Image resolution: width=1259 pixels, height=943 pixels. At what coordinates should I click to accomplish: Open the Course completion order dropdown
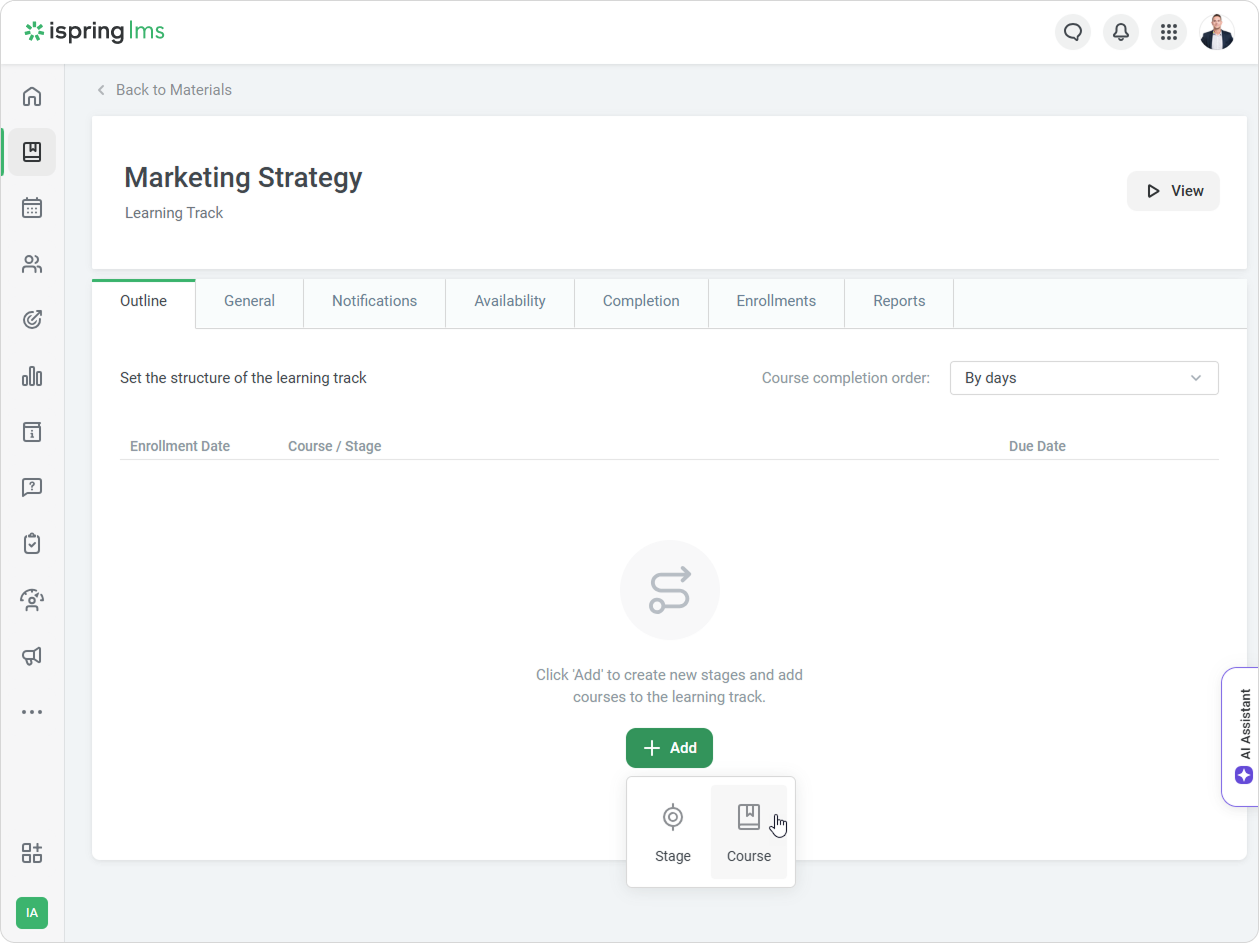click(x=1083, y=378)
